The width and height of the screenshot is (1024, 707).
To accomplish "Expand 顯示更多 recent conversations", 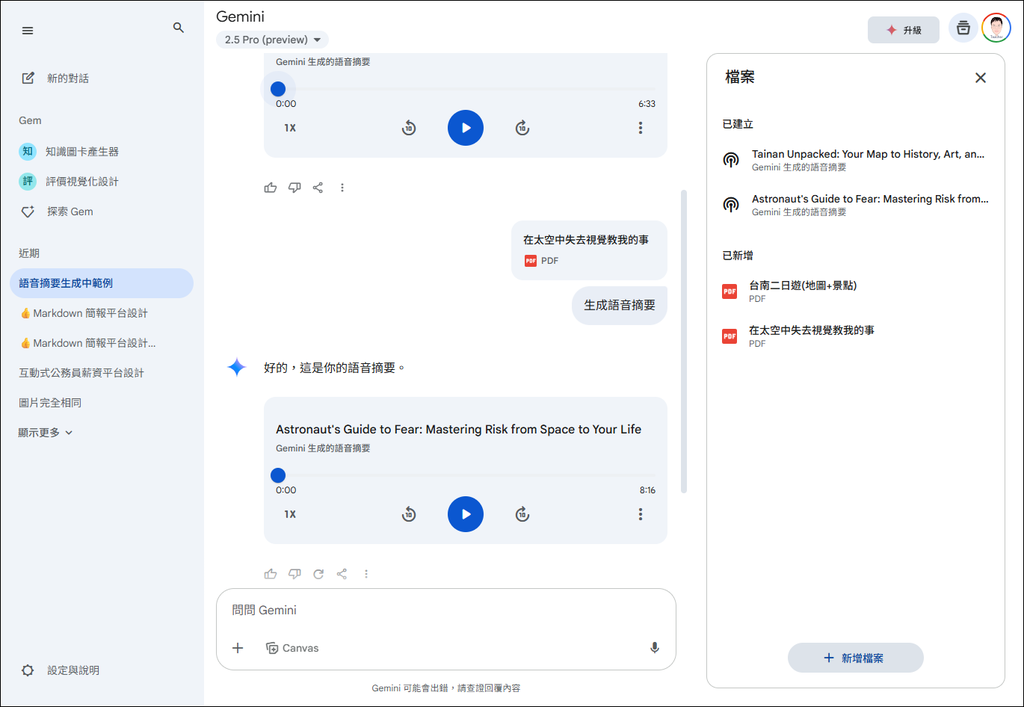I will [46, 433].
